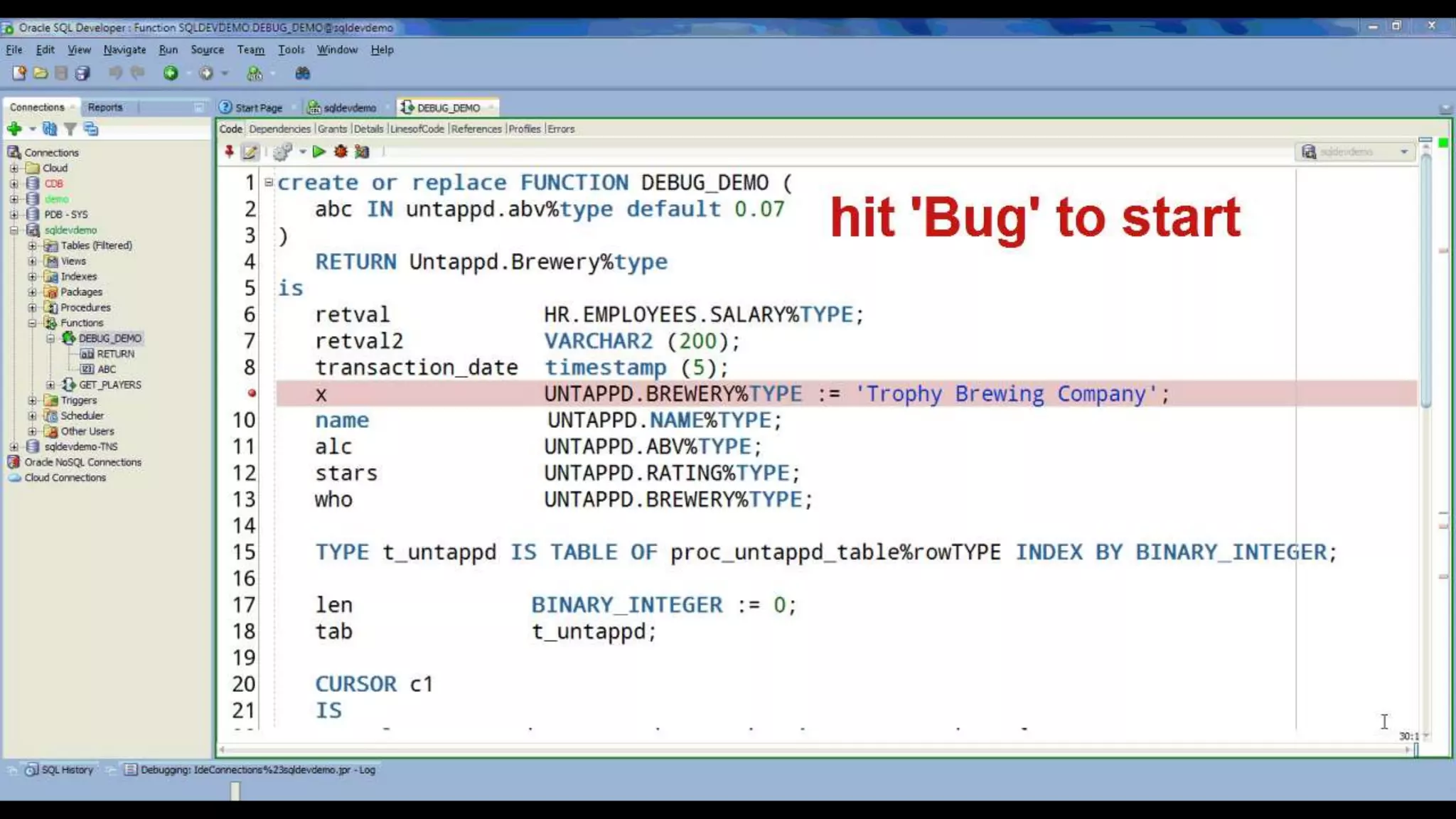
Task: Expand the CDB connection node
Action: click(x=14, y=183)
